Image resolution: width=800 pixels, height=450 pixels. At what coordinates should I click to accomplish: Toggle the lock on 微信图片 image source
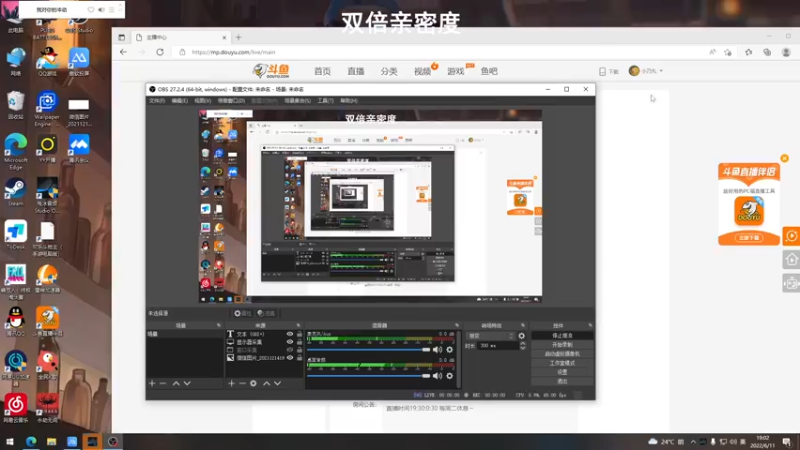pos(299,358)
